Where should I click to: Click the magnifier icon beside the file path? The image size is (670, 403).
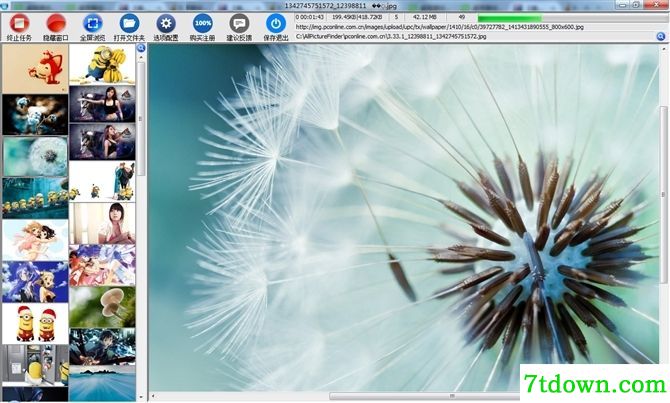[x=661, y=37]
